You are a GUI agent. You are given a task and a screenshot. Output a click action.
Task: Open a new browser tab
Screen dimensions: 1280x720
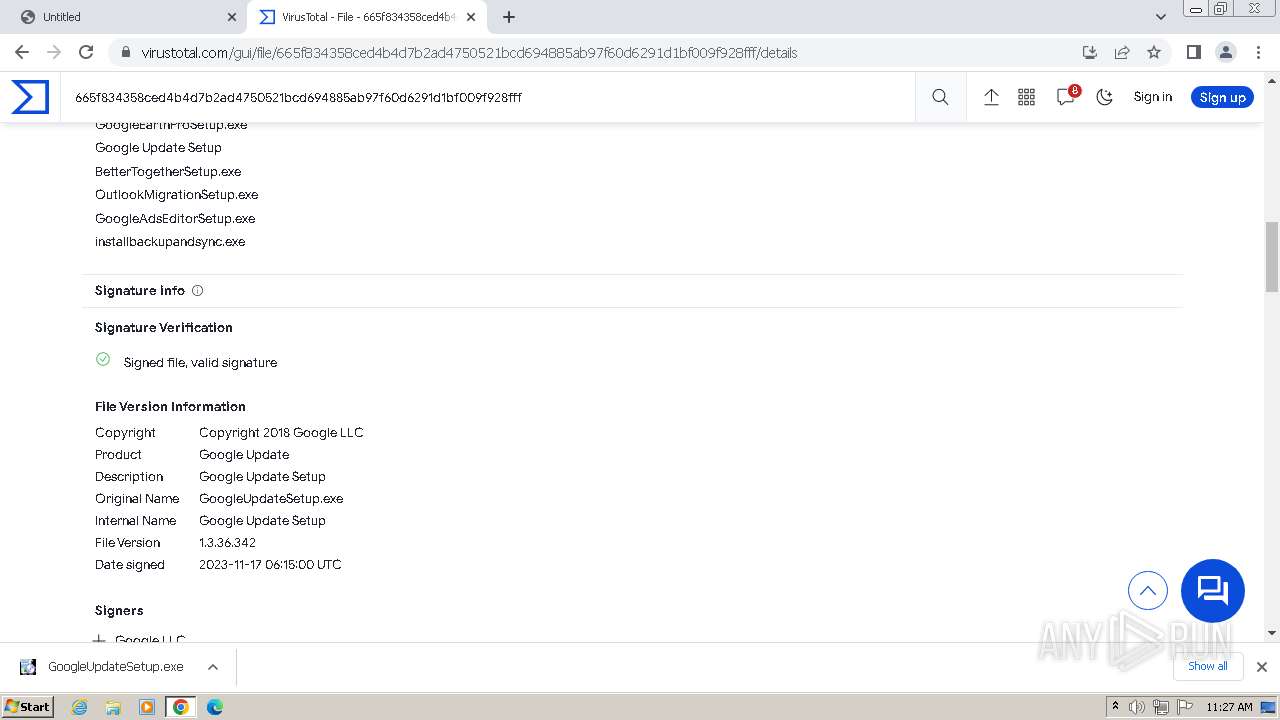pos(508,17)
